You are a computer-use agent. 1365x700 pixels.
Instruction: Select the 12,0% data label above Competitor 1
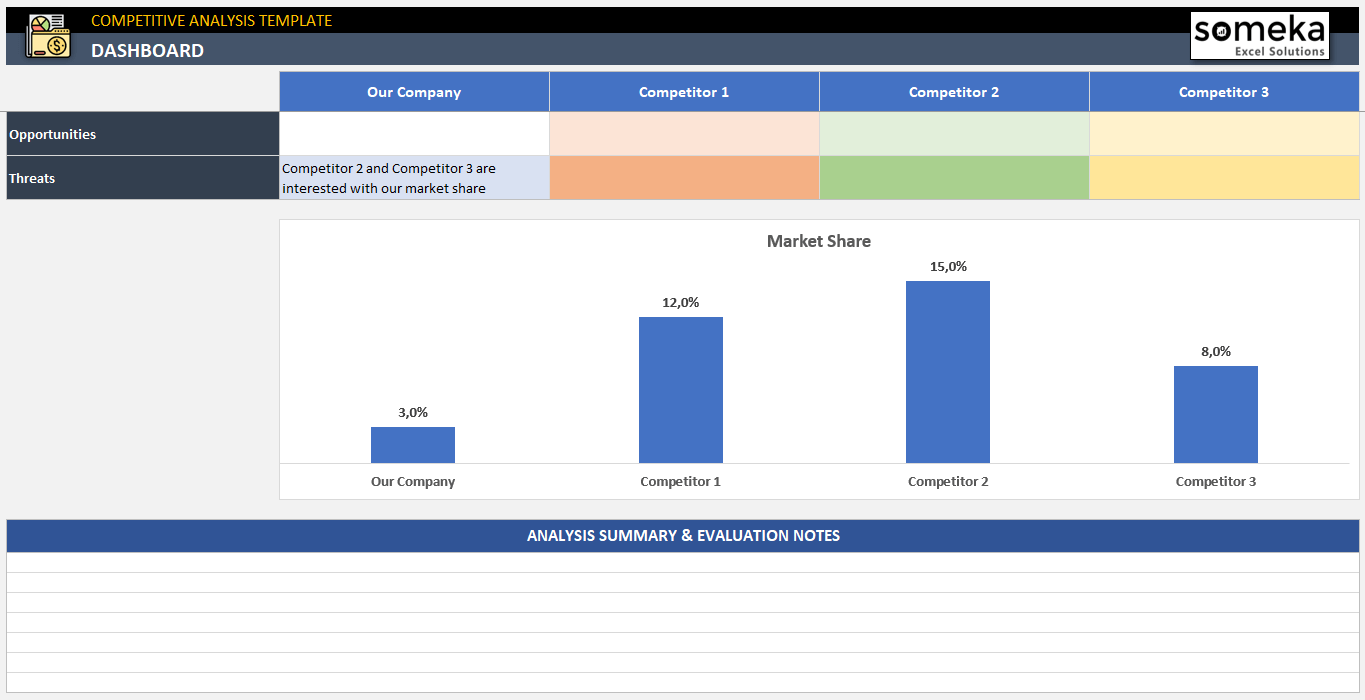(680, 302)
